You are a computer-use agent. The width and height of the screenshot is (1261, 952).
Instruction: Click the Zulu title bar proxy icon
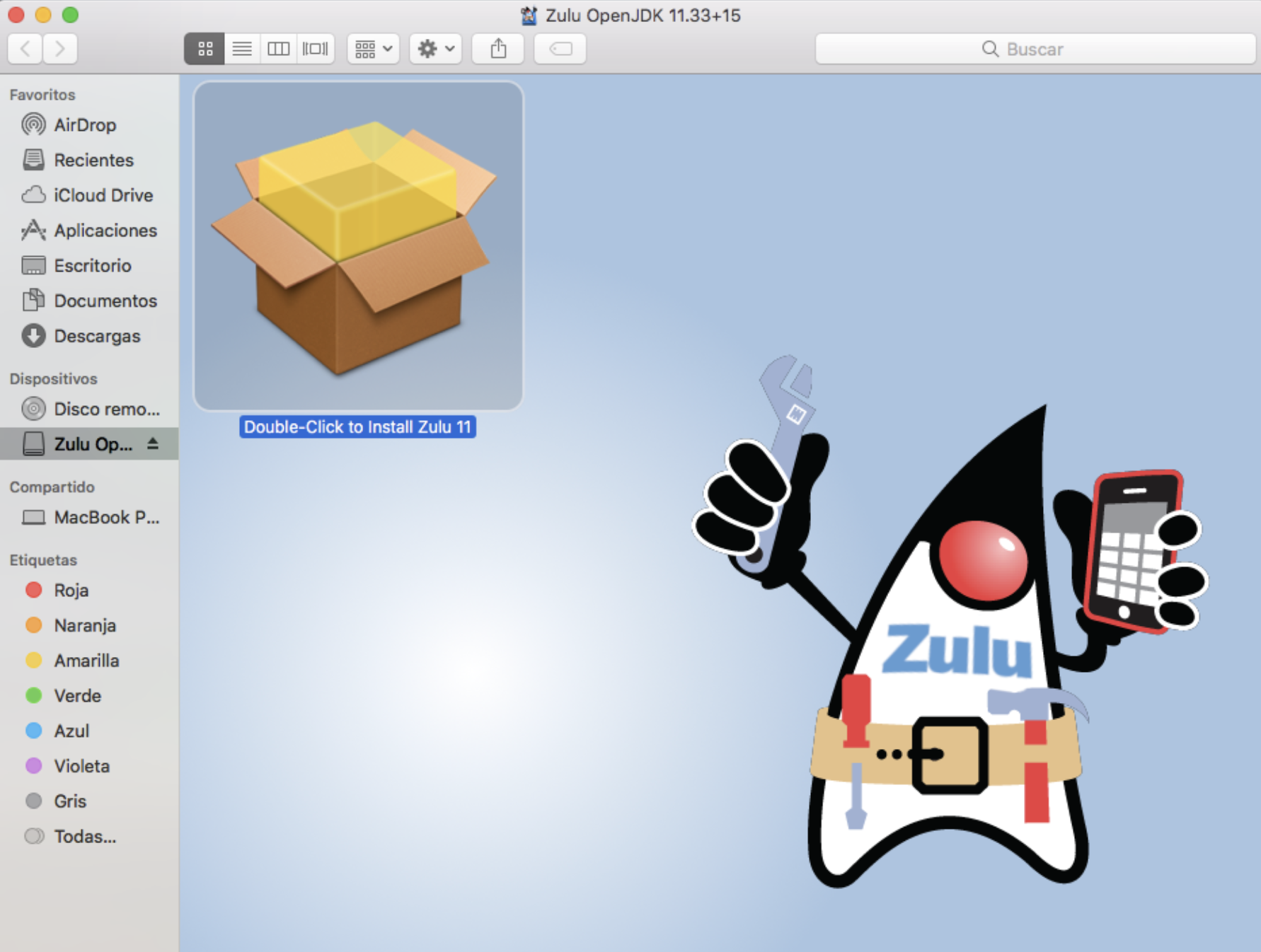529,16
